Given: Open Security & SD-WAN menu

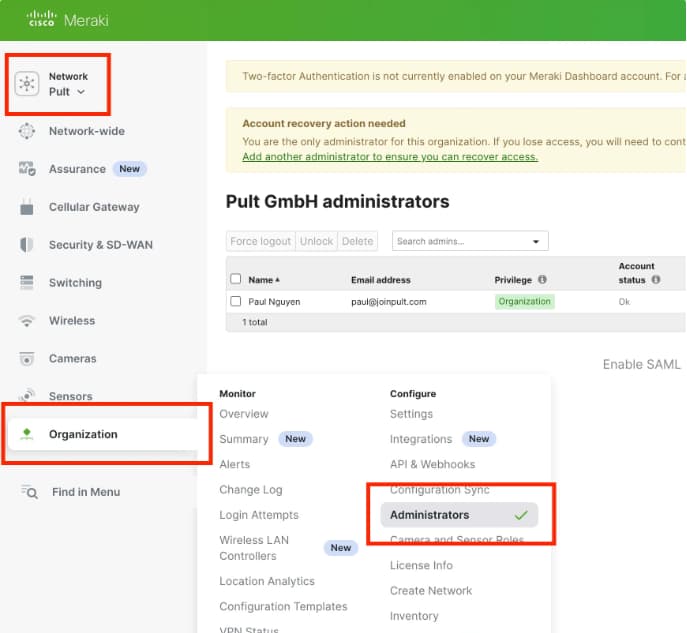Looking at the screenshot, I should 101,245.
